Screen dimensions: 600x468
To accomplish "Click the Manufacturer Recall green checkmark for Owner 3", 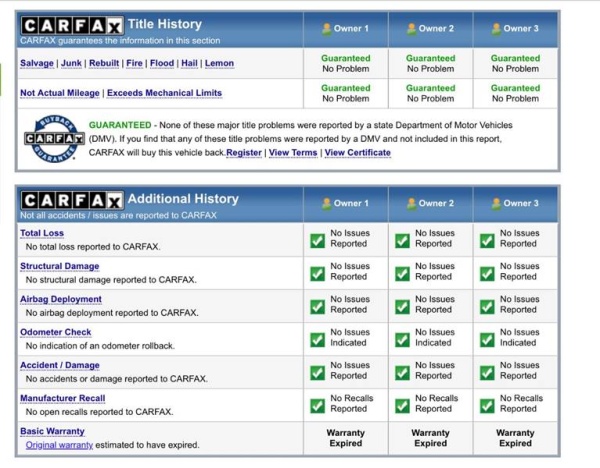I will [x=487, y=404].
